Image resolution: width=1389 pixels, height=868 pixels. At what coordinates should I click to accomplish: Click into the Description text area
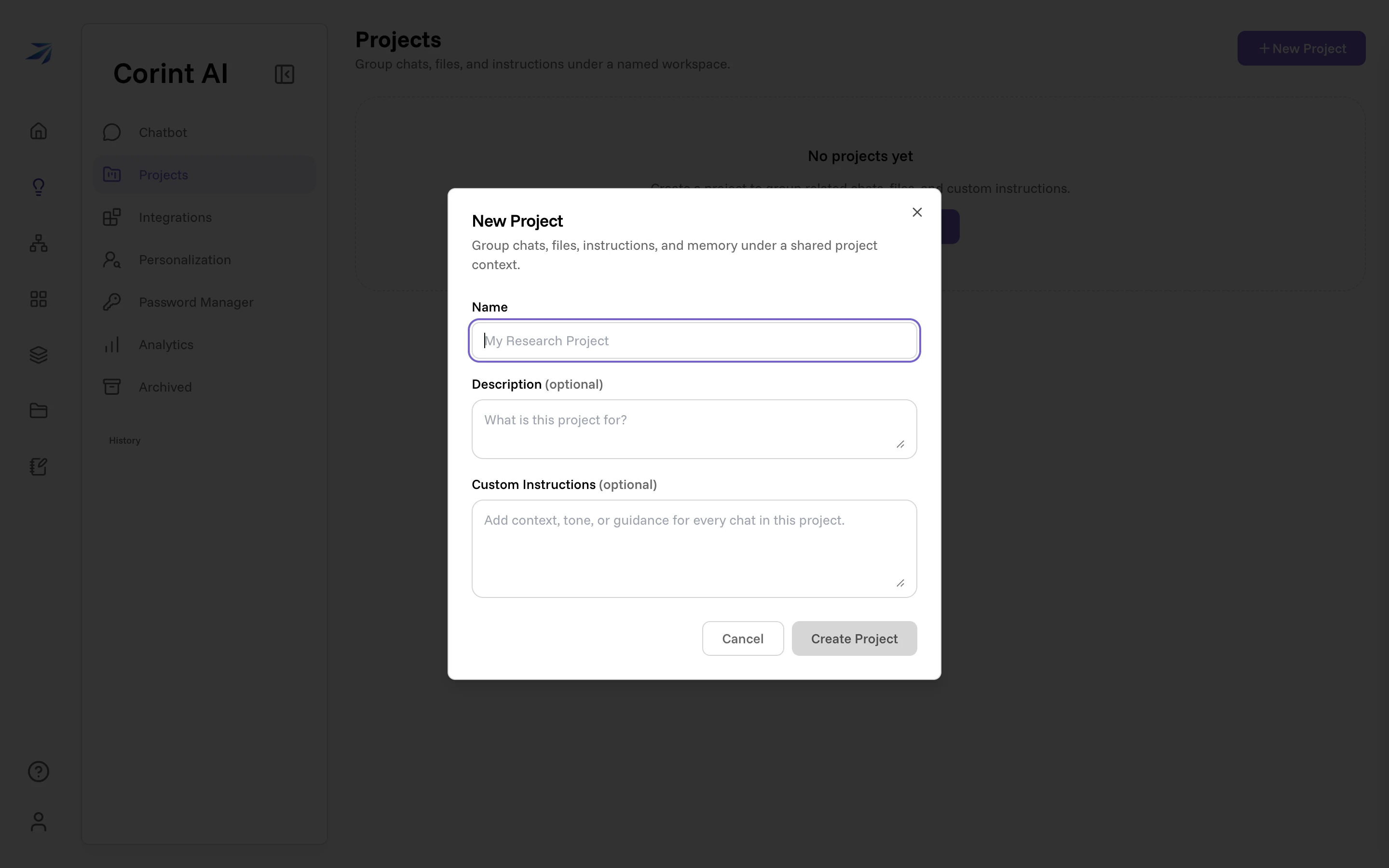coord(694,429)
